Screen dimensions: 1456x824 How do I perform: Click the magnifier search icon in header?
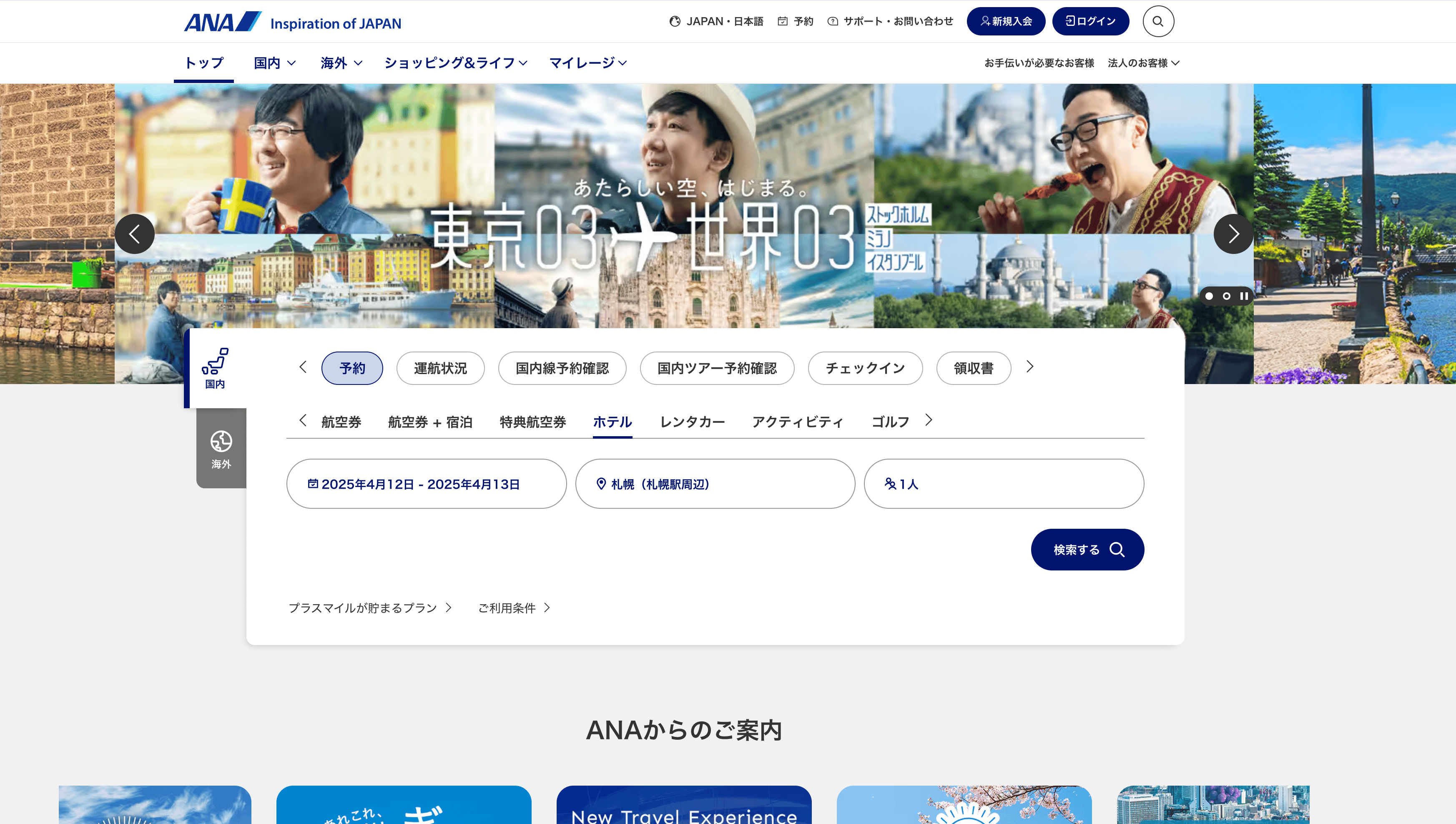tap(1158, 22)
